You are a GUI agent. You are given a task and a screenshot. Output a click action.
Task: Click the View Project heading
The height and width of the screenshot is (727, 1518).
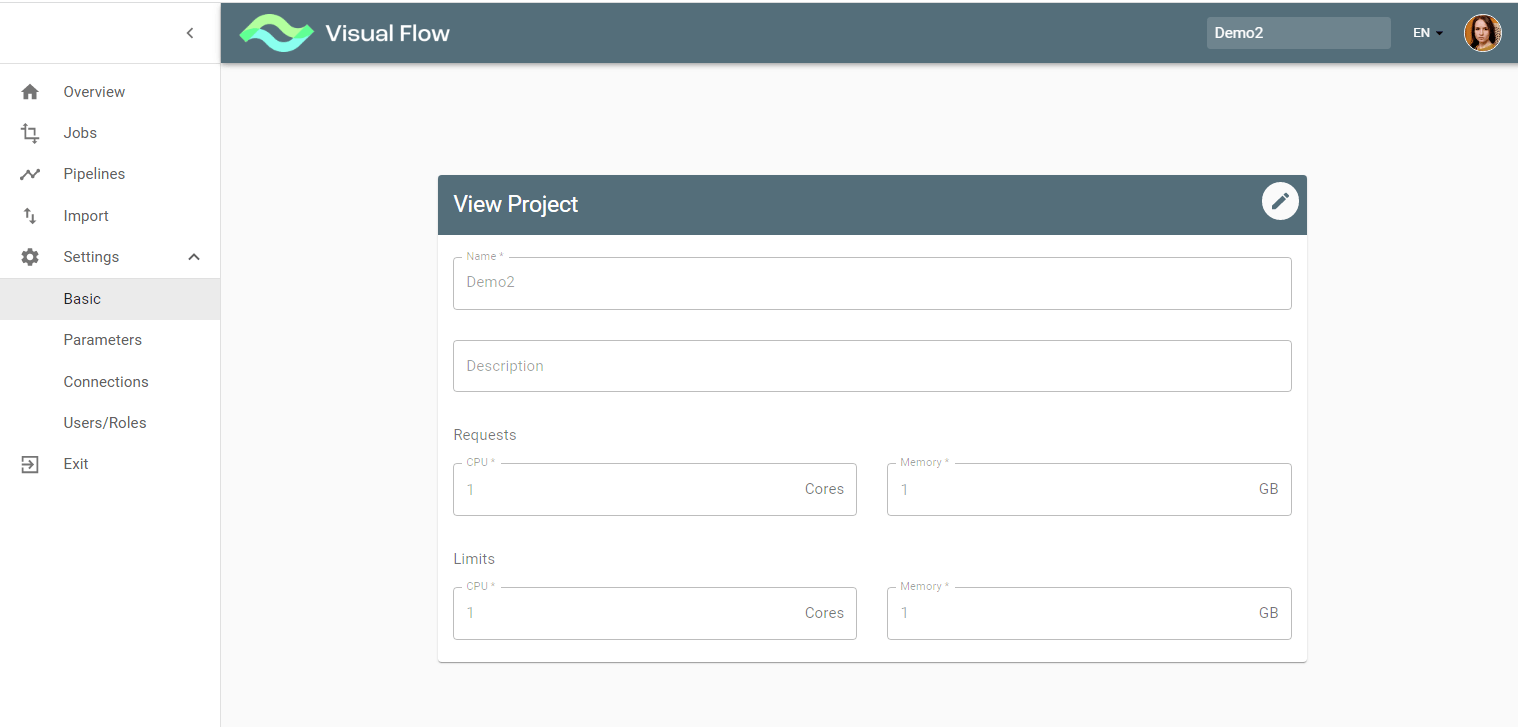tap(516, 204)
